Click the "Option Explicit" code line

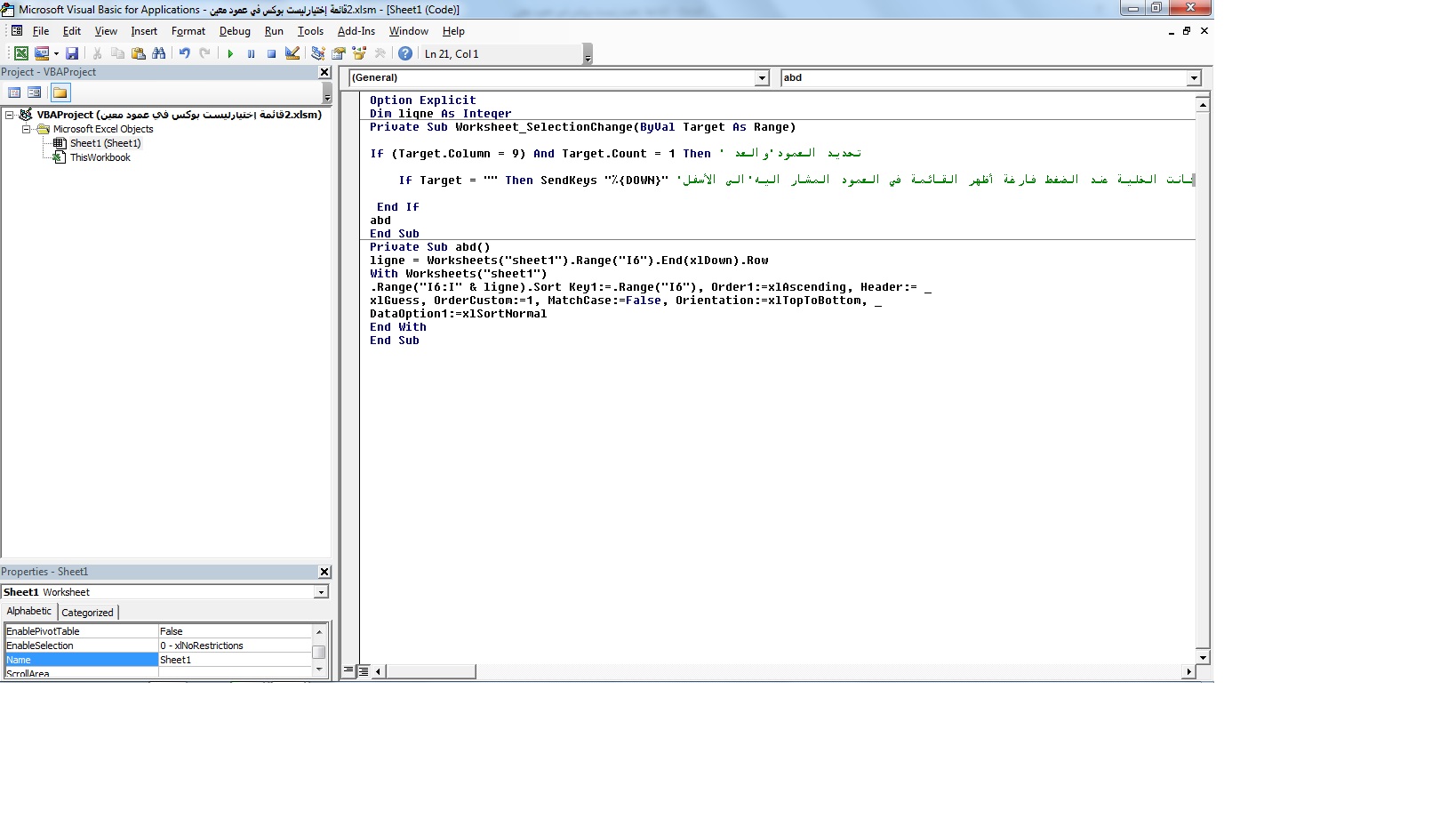point(423,100)
